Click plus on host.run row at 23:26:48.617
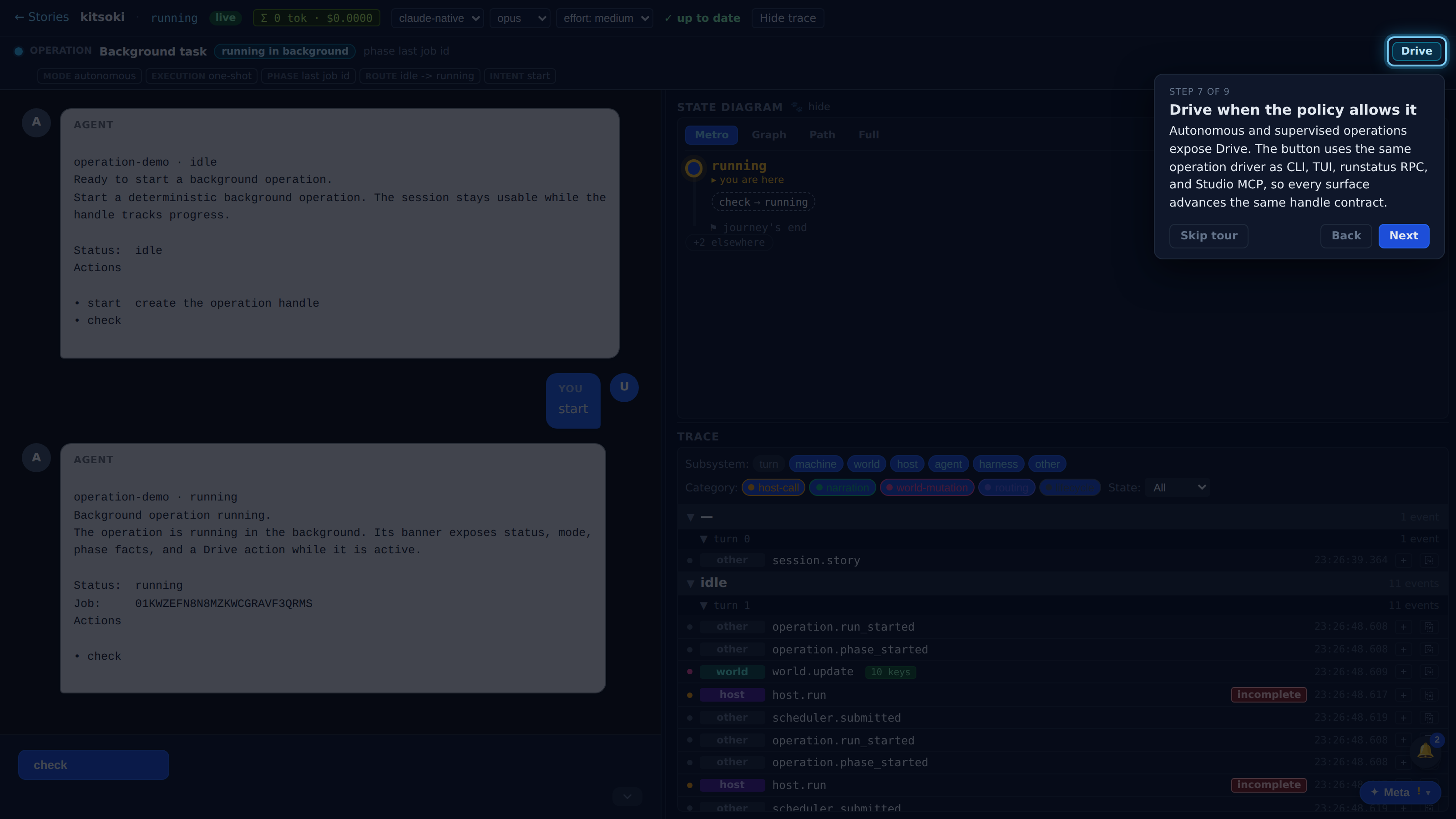Viewport: 1456px width, 819px height. click(1403, 695)
